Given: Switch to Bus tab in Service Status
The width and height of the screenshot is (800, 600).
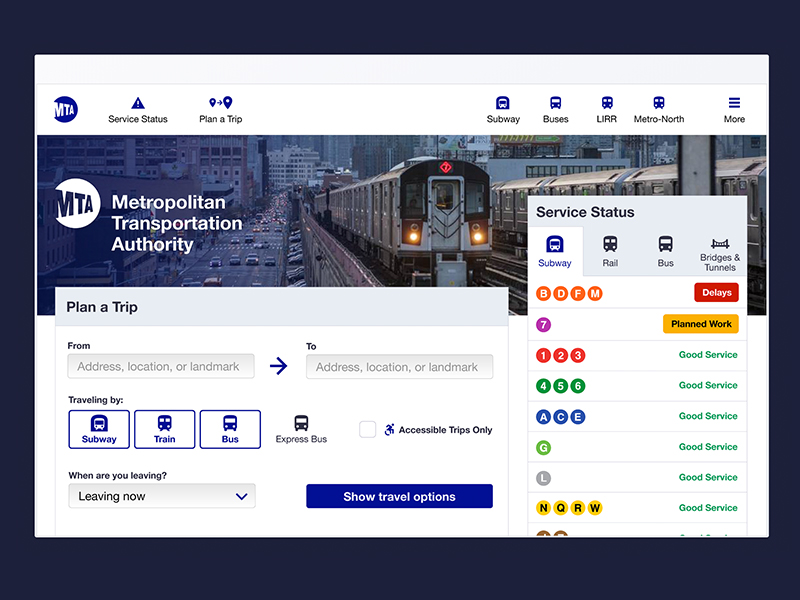Looking at the screenshot, I should tap(665, 252).
